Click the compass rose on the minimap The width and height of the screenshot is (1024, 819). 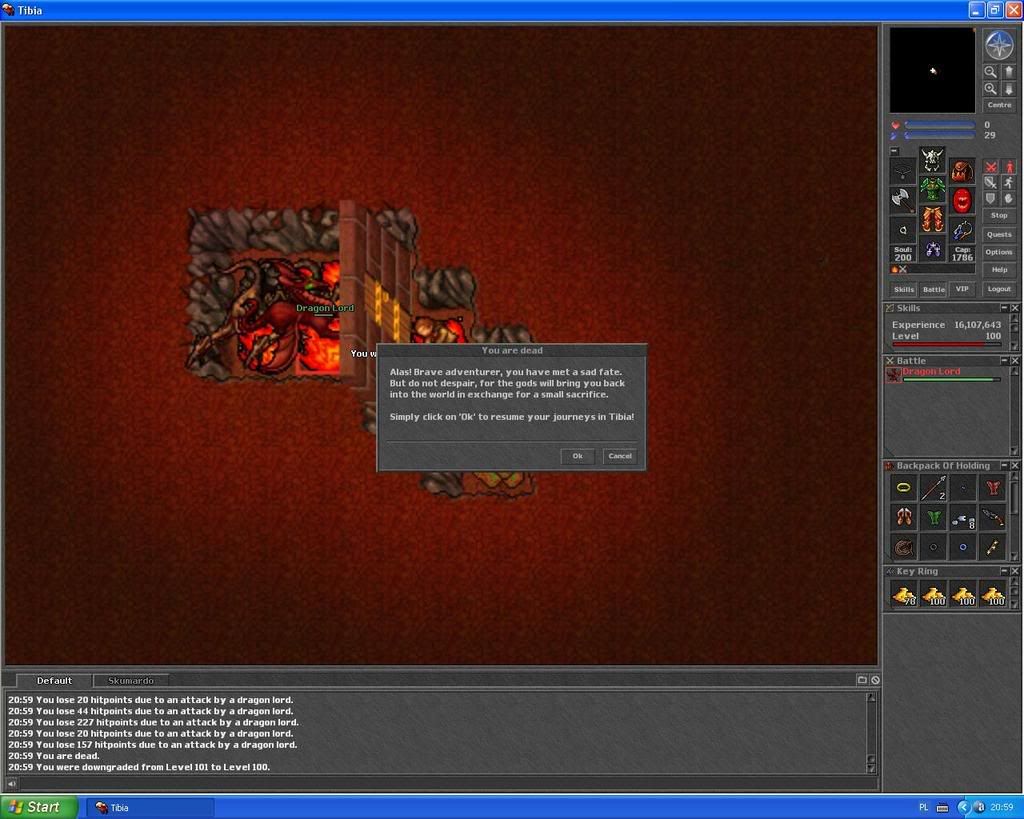pyautogui.click(x=999, y=46)
